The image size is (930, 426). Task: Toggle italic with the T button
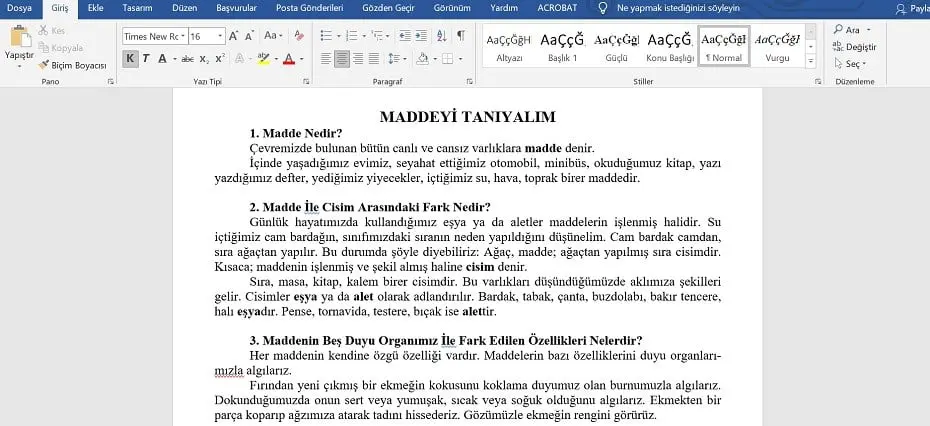(x=146, y=59)
